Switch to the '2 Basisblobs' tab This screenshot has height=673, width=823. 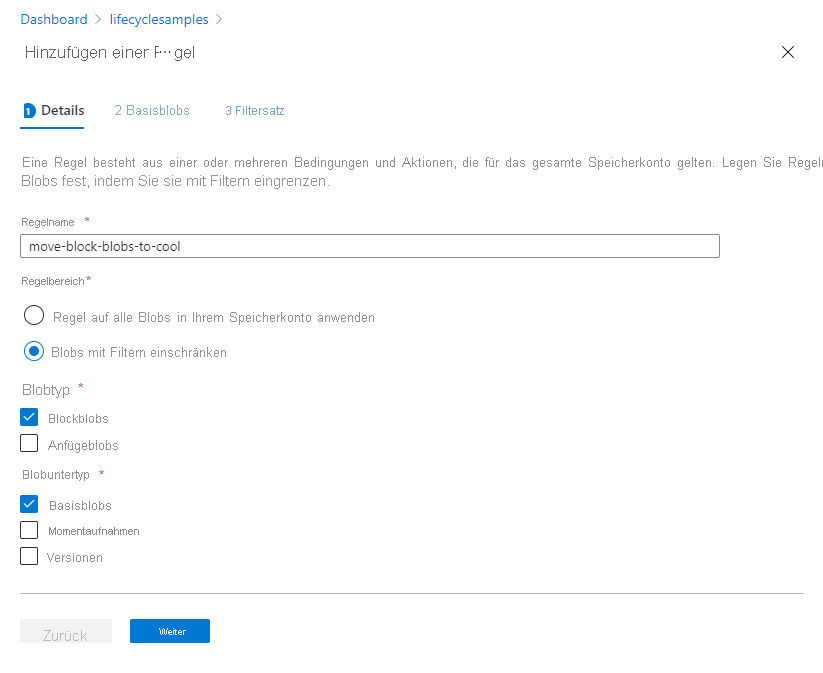point(152,110)
